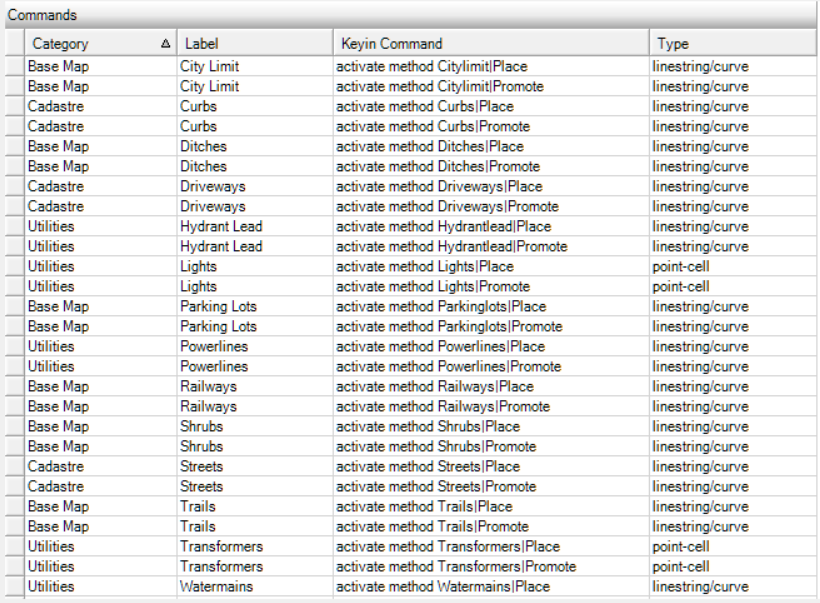The image size is (820, 603).
Task: Click point-cell type in Lights|Place row
Action: 680,267
